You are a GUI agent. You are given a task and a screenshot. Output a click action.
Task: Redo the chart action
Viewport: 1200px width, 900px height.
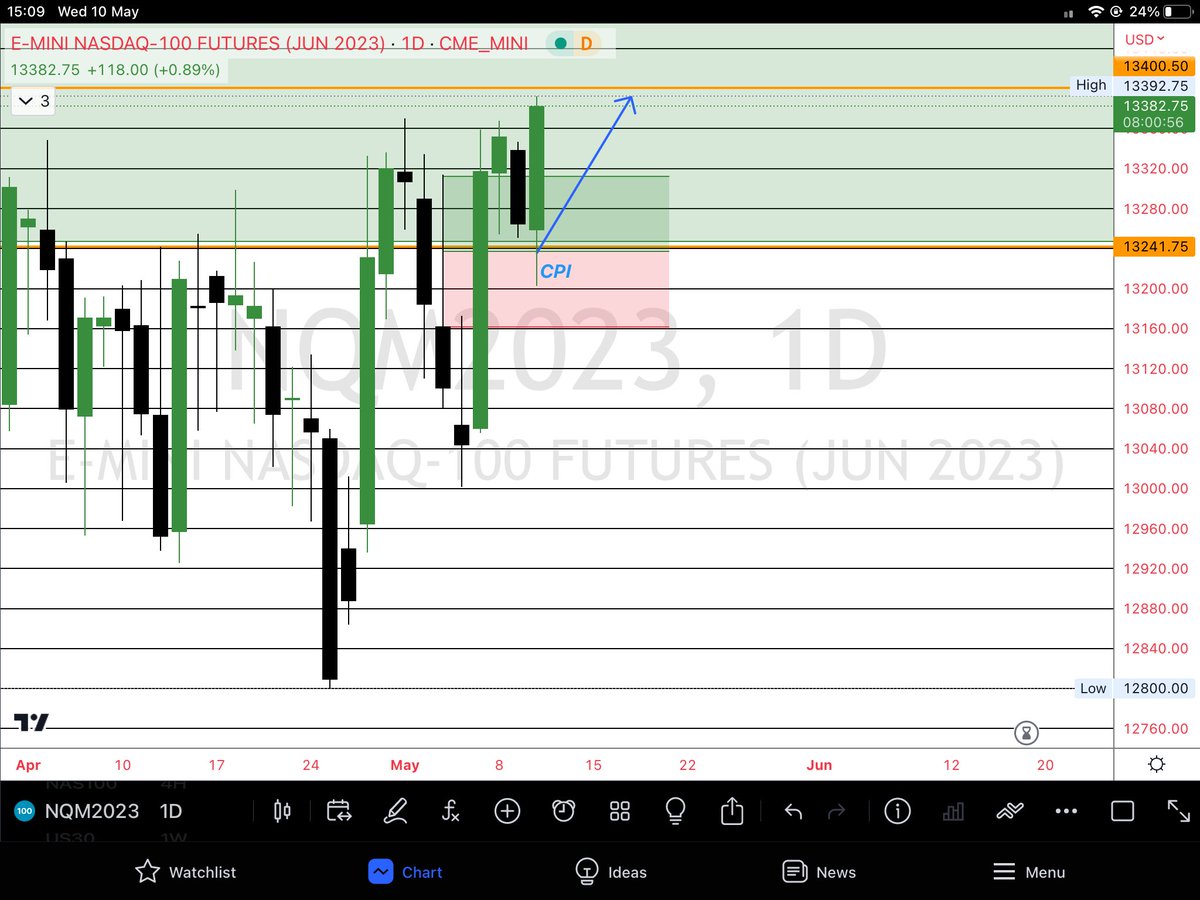(837, 811)
